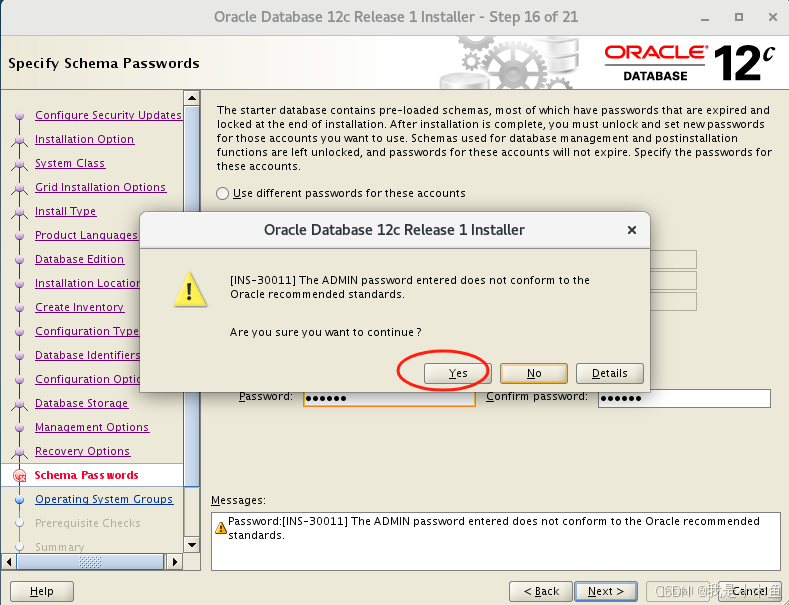The image size is (789, 605).
Task: Click the Create Inventory step bullet
Action: point(20,307)
